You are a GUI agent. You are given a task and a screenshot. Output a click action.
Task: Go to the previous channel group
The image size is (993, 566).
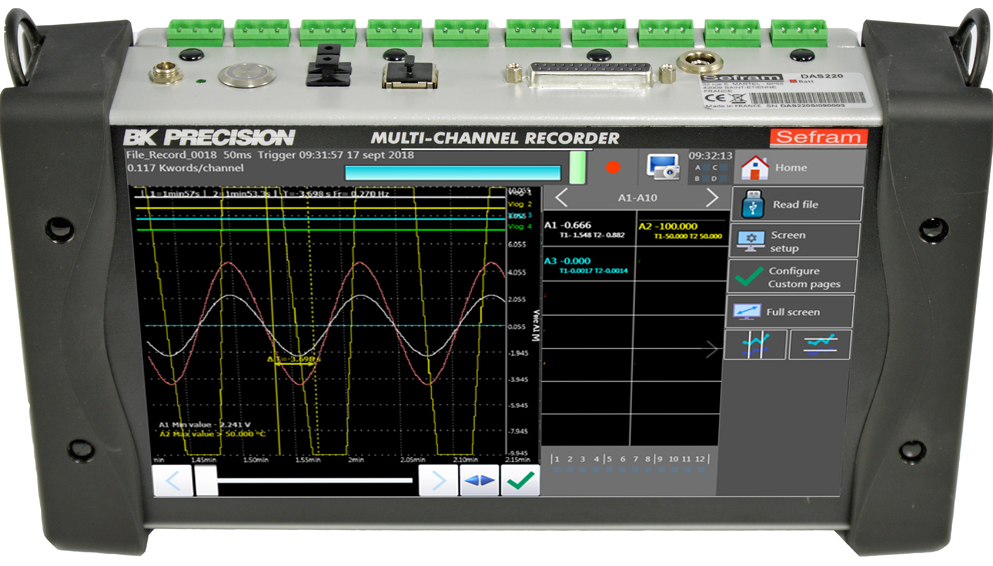point(561,198)
